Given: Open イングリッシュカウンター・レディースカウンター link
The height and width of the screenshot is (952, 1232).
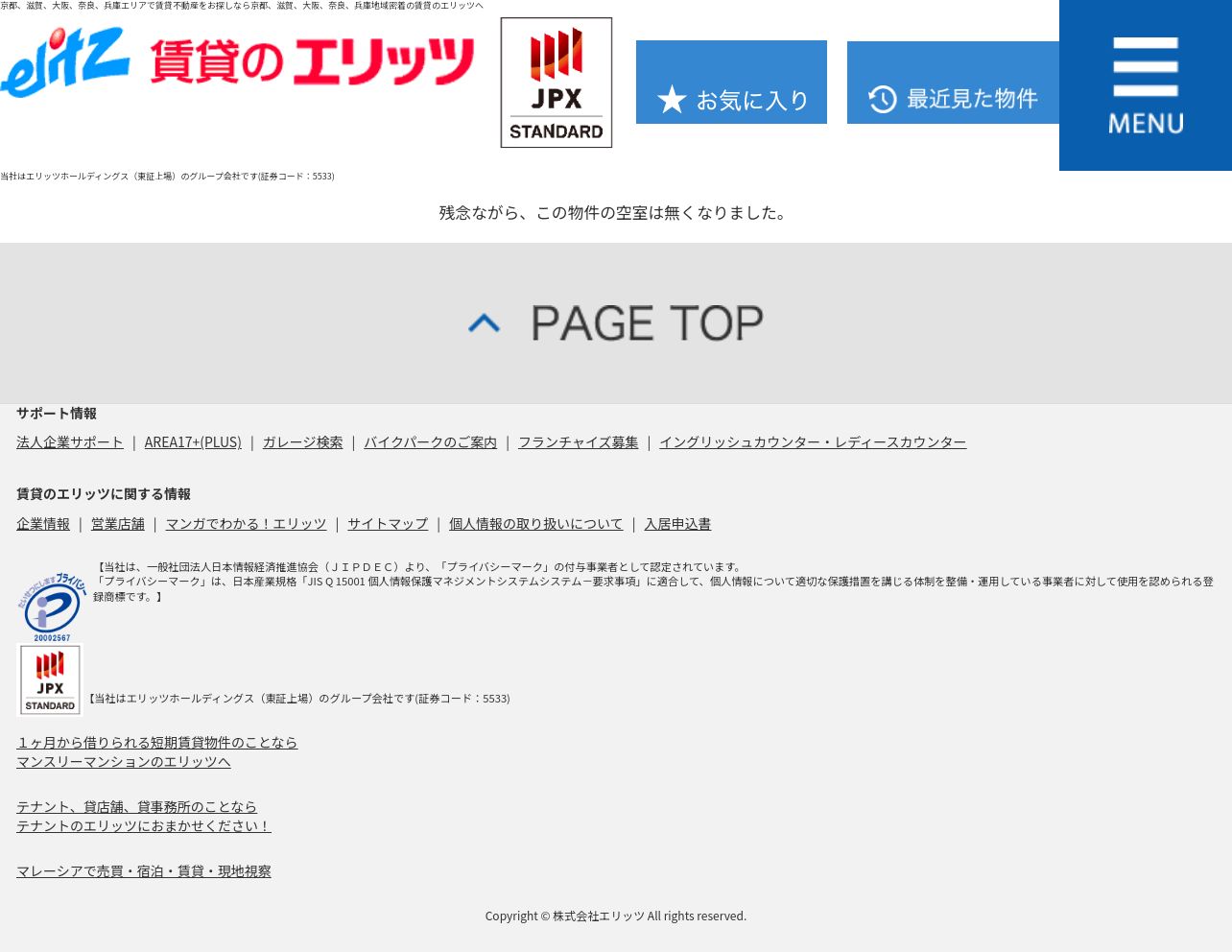Looking at the screenshot, I should (813, 441).
